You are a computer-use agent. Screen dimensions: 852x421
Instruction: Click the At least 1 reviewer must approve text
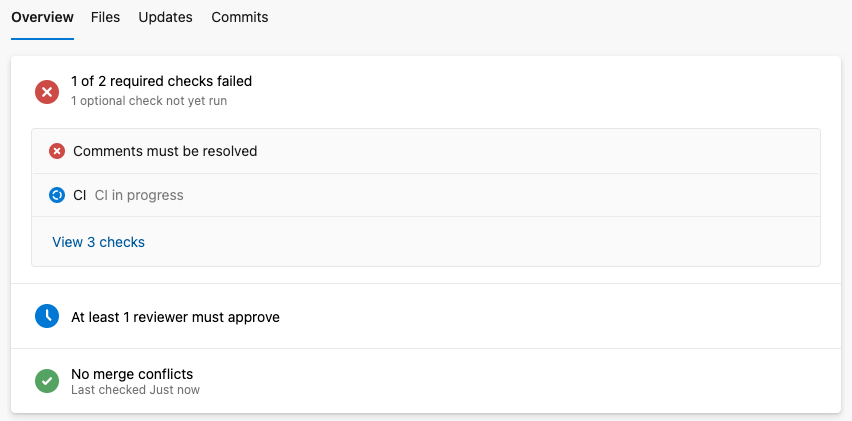click(175, 317)
